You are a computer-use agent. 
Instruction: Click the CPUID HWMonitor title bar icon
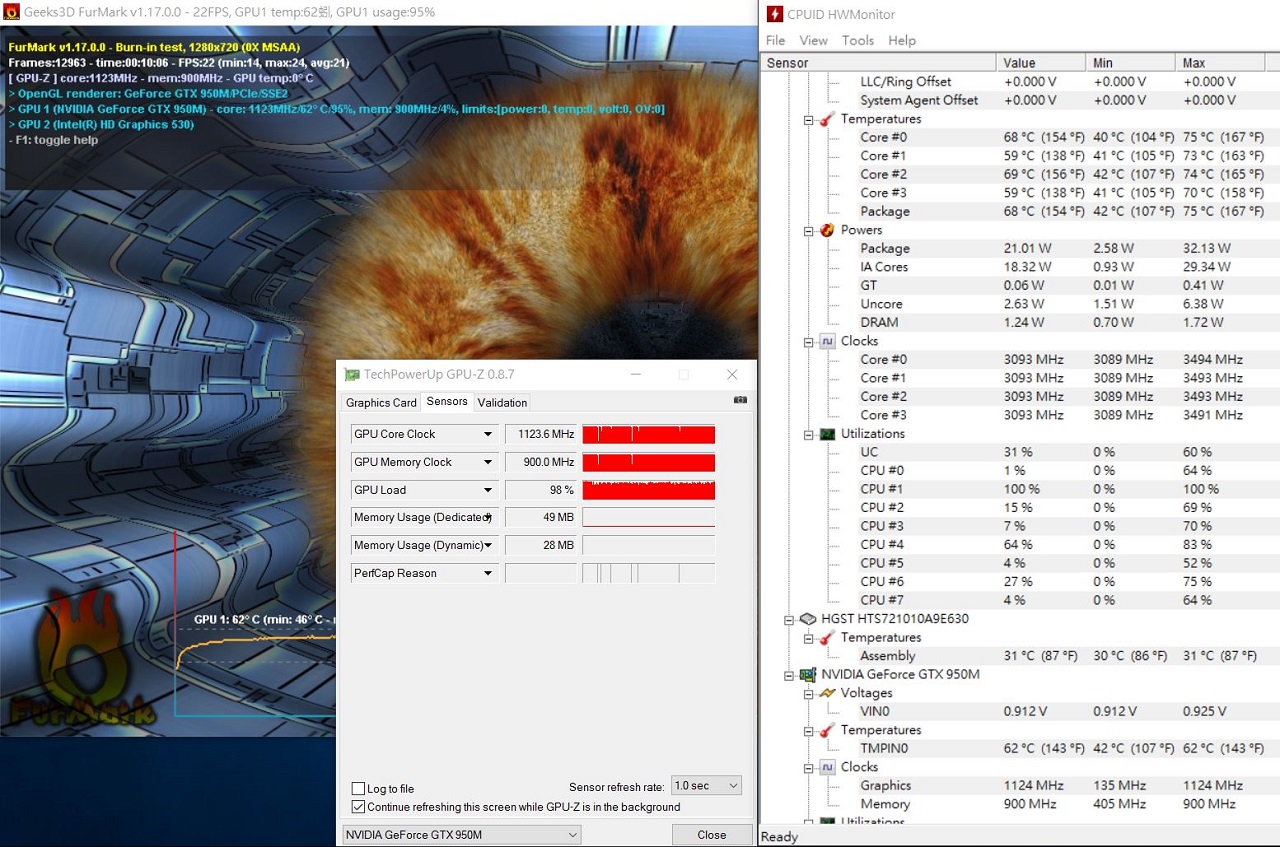pyautogui.click(x=775, y=14)
